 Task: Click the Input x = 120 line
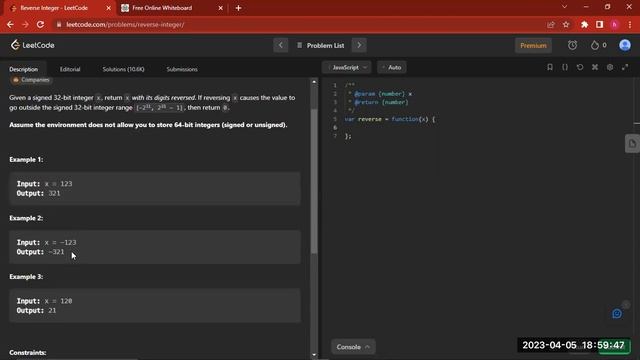(44, 301)
